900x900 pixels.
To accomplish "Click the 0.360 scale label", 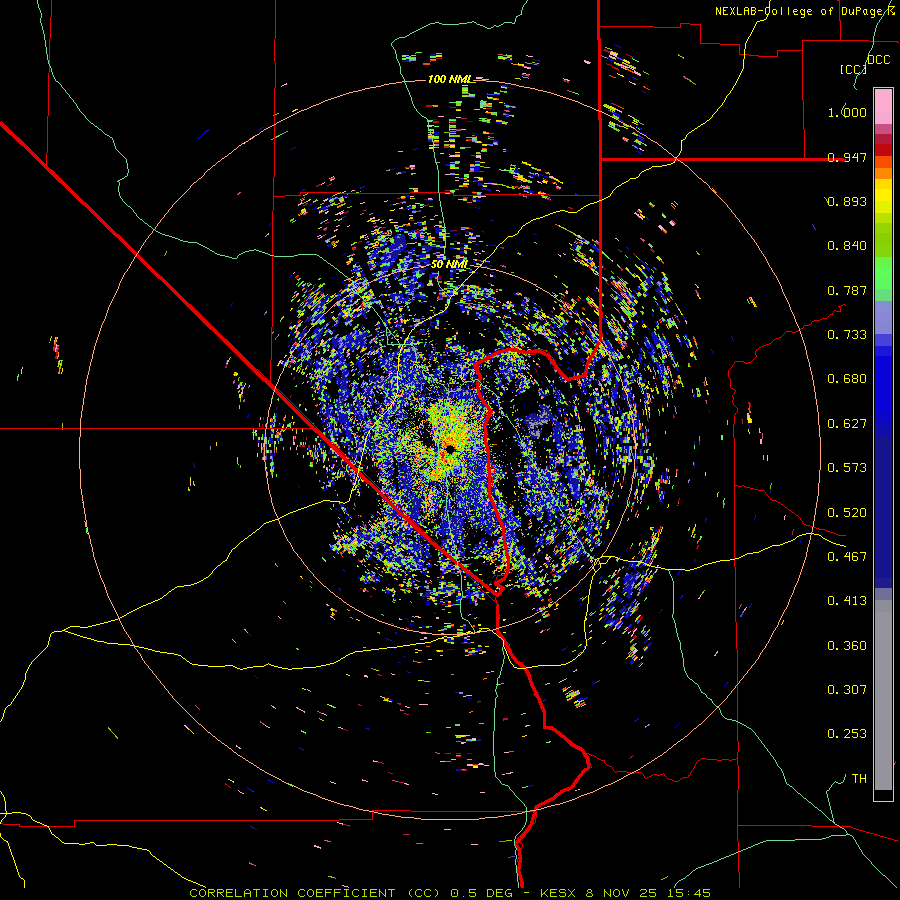I will 847,646.
